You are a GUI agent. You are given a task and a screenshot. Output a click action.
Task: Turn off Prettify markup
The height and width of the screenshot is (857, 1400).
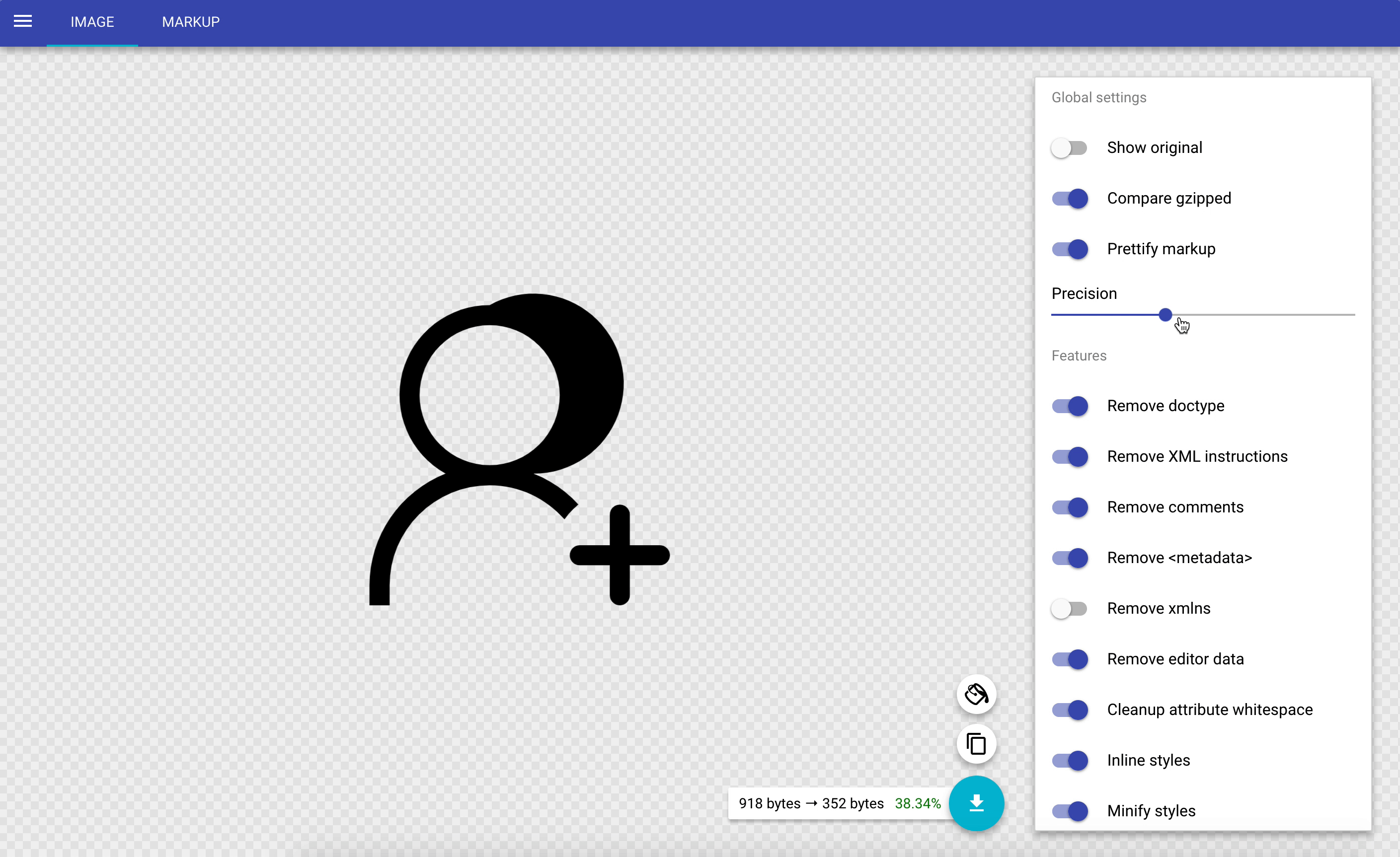[x=1070, y=249]
